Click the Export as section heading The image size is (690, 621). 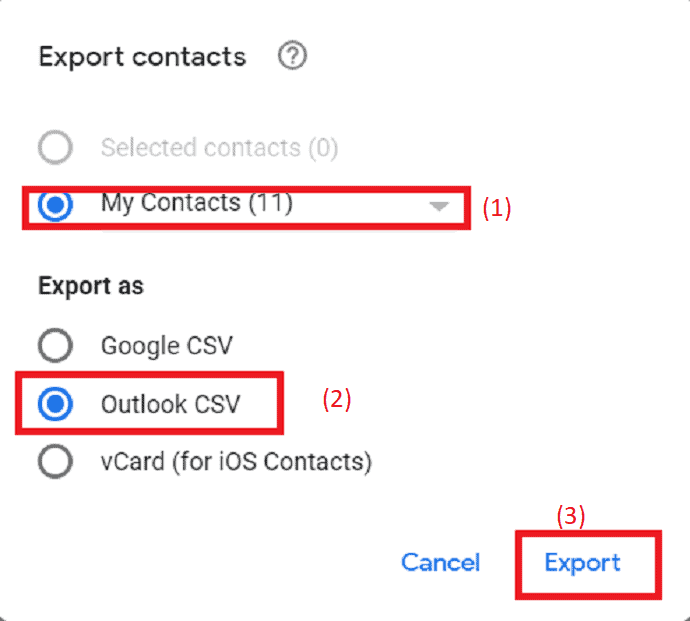coord(91,286)
